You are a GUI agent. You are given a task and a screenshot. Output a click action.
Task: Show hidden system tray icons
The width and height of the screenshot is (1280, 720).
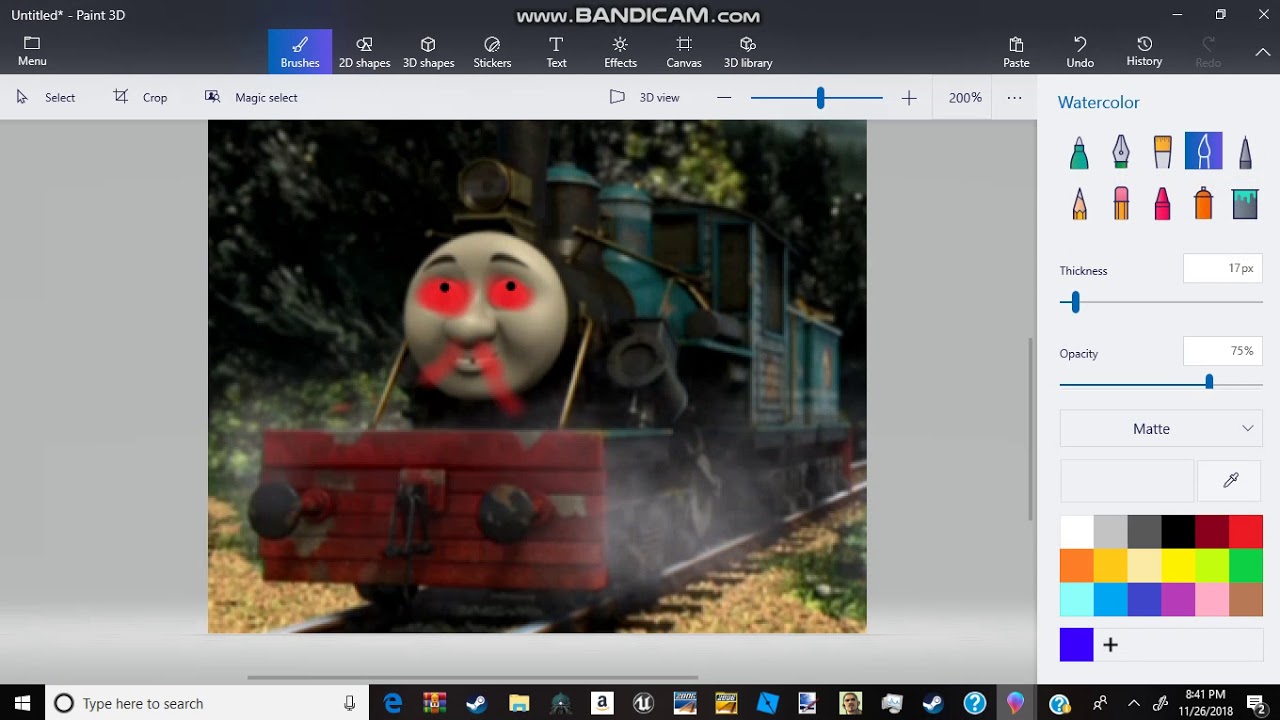tap(1133, 703)
